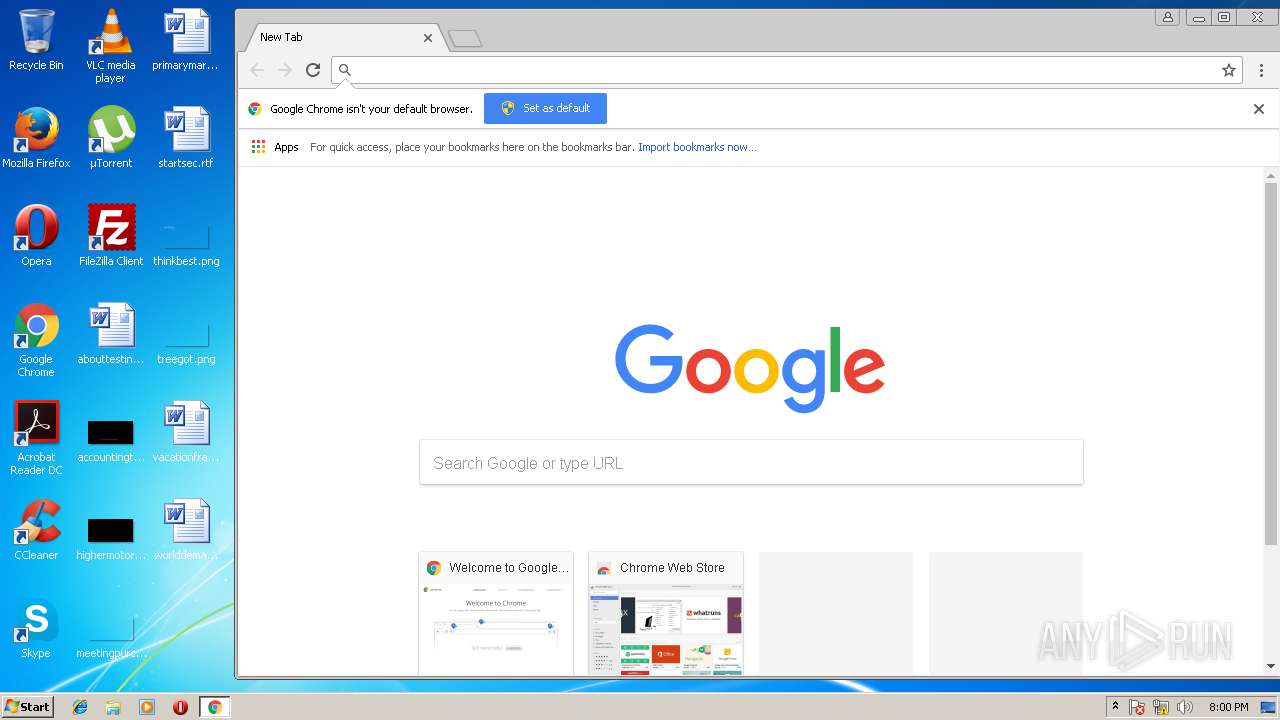
Task: Click Import bookmarks now link
Action: 697,147
